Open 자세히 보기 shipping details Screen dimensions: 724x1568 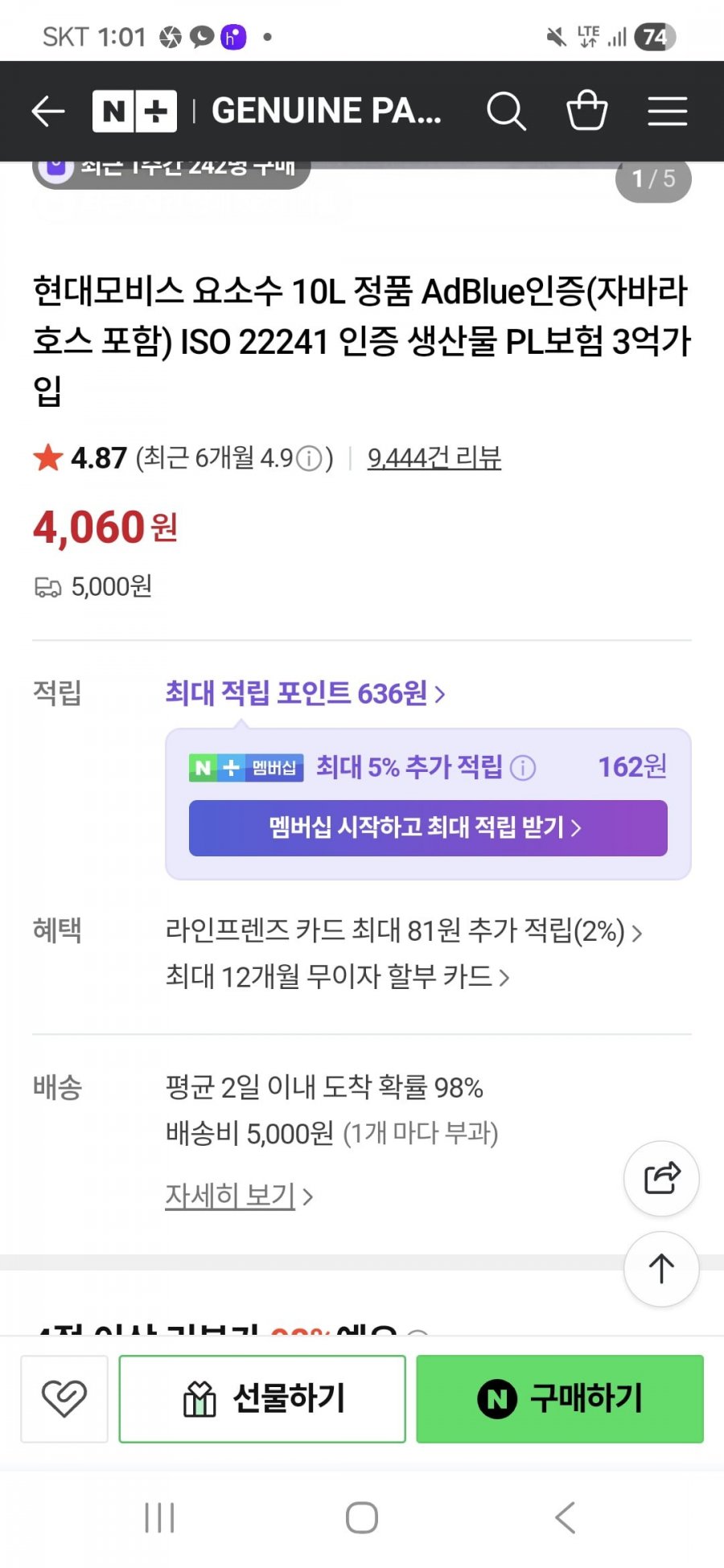239,1196
